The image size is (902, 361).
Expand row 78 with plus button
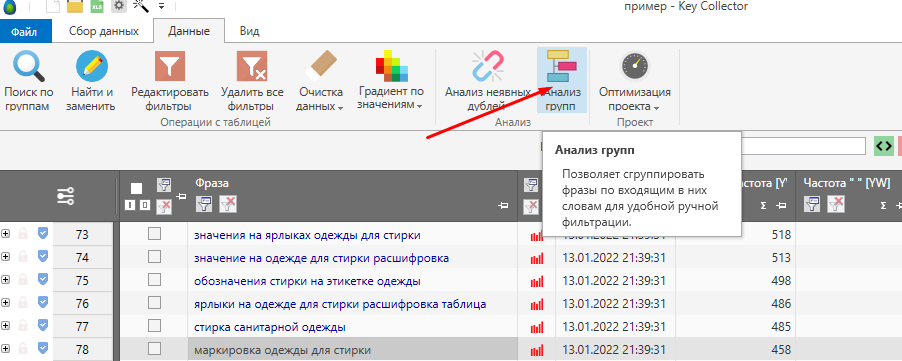click(x=6, y=348)
